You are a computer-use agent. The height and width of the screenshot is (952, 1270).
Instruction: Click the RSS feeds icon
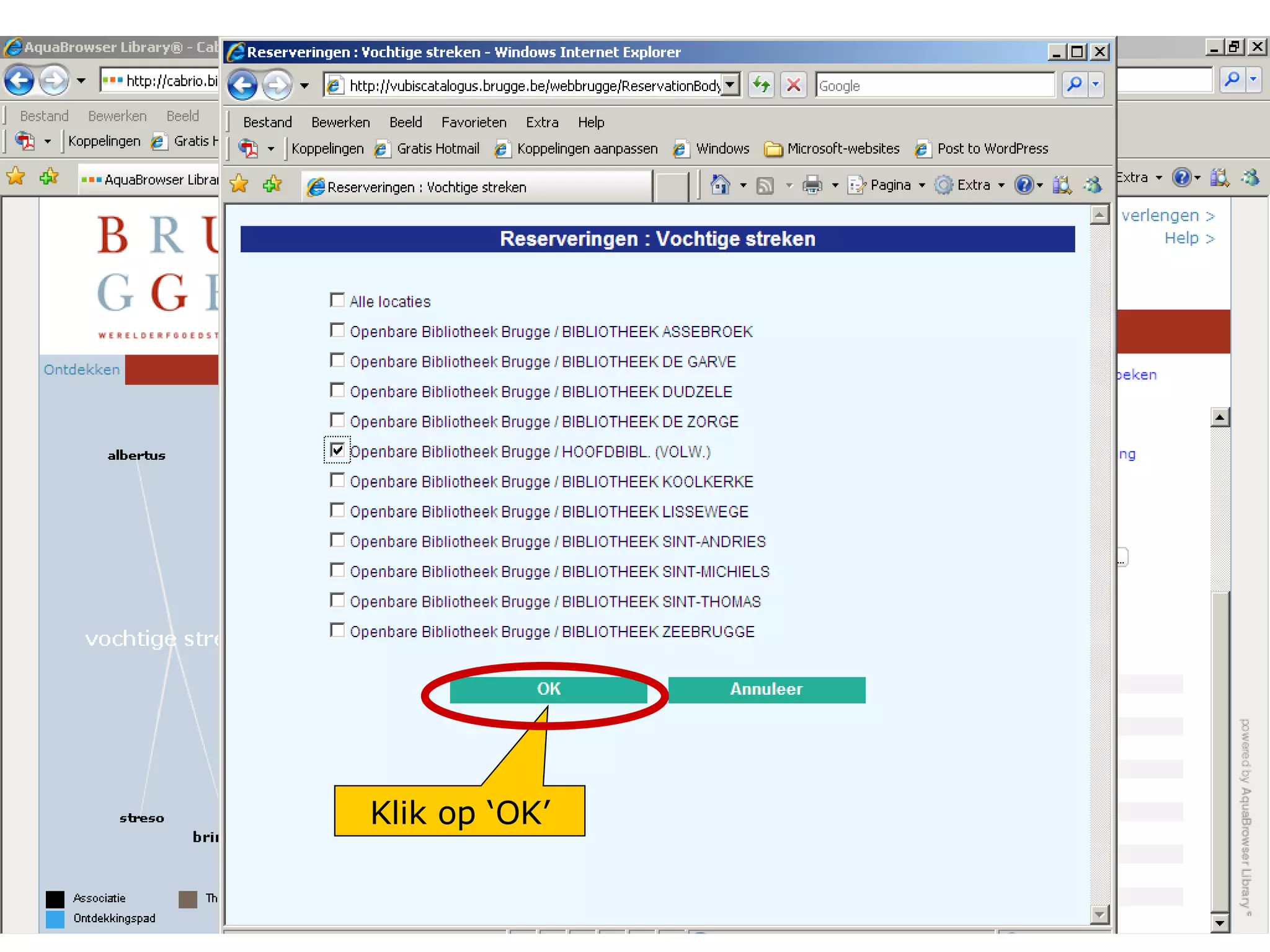pyautogui.click(x=766, y=185)
